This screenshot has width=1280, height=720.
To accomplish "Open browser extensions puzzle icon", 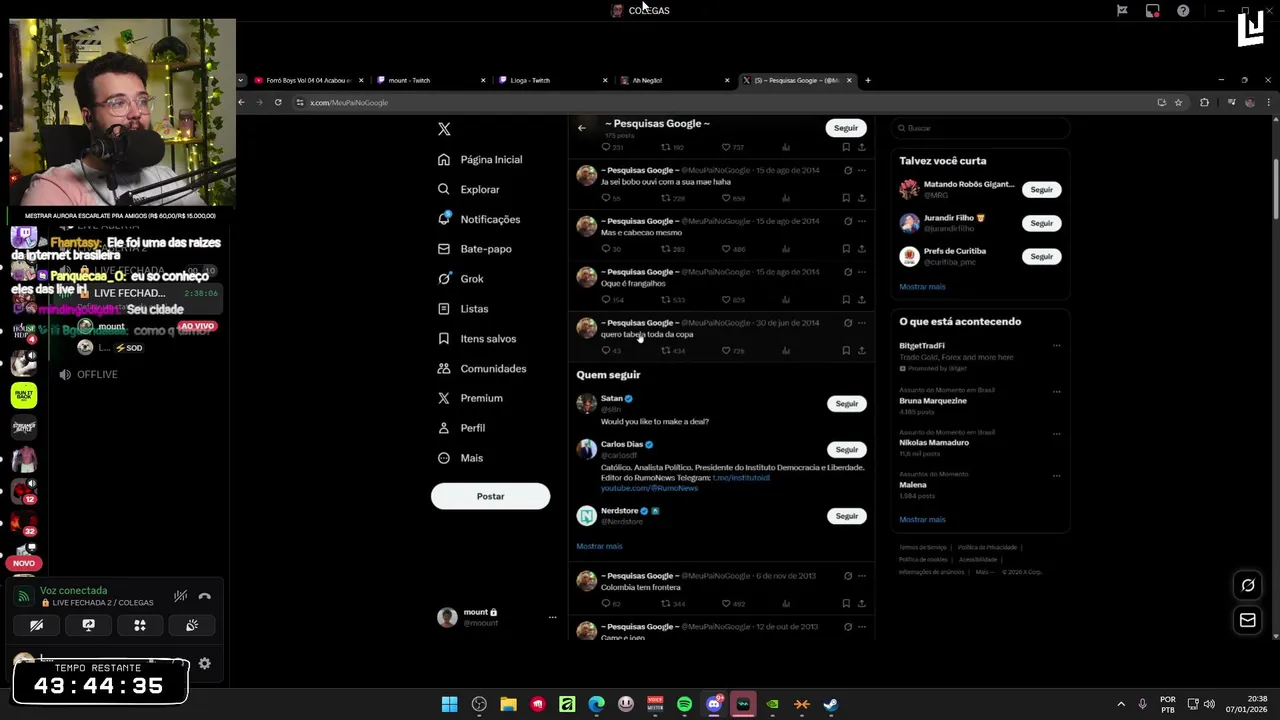I will click(1204, 102).
